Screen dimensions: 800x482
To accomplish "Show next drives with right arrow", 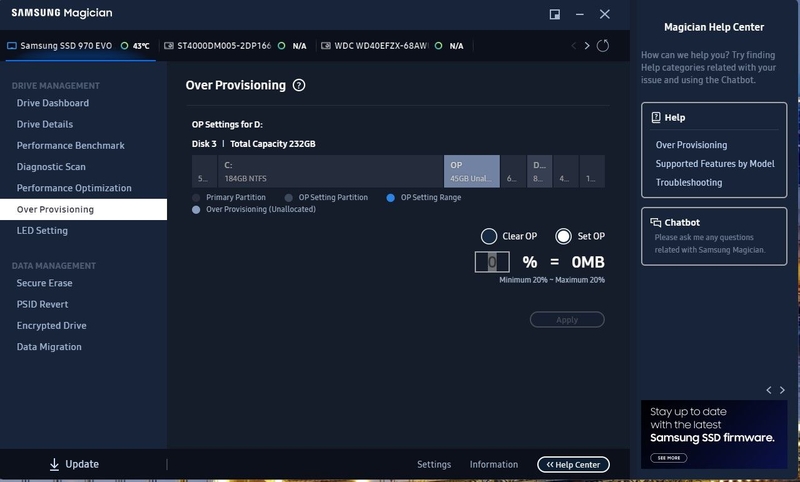I will click(x=587, y=46).
